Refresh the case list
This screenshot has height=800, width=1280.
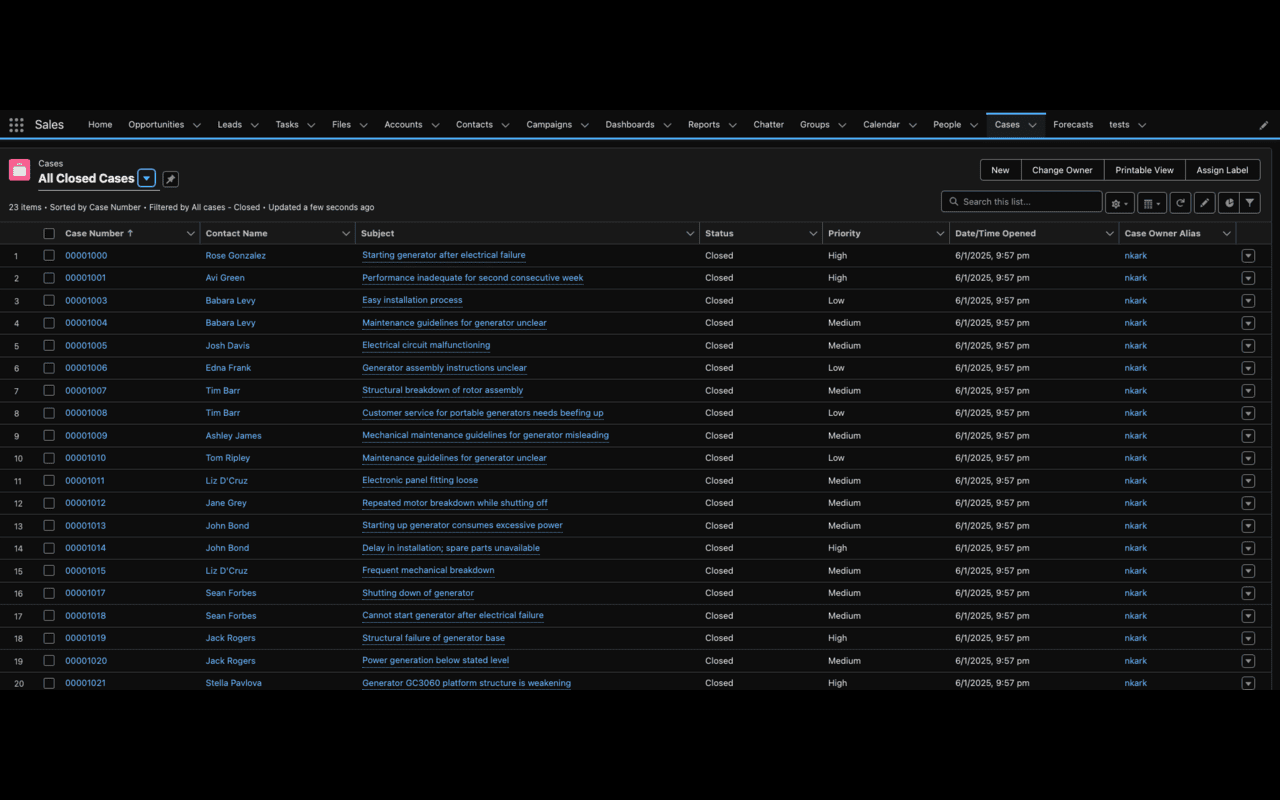tap(1180, 202)
